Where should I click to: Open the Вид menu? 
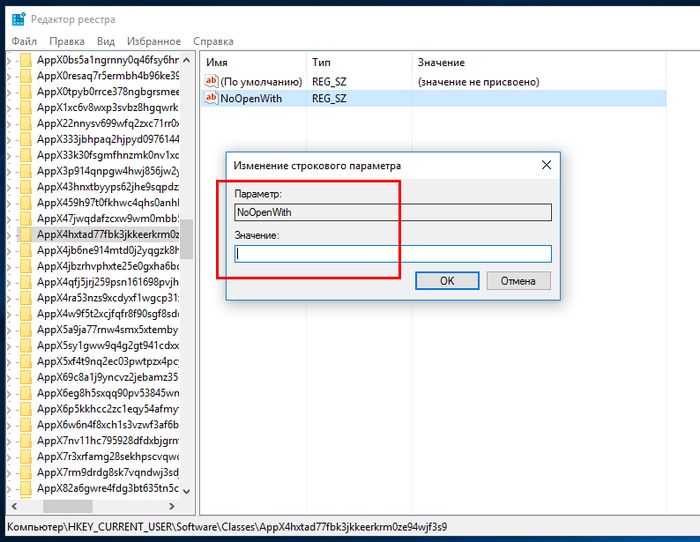[106, 42]
